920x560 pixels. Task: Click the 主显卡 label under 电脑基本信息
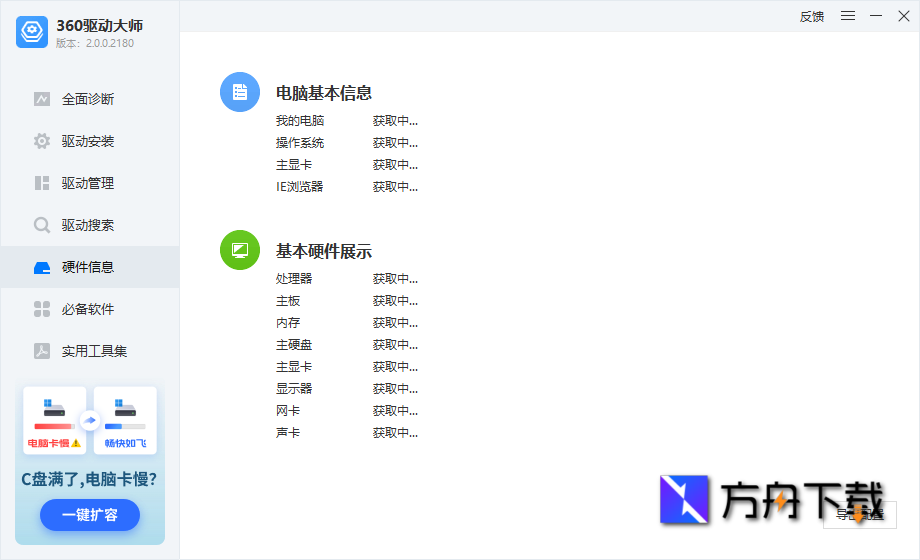294,165
